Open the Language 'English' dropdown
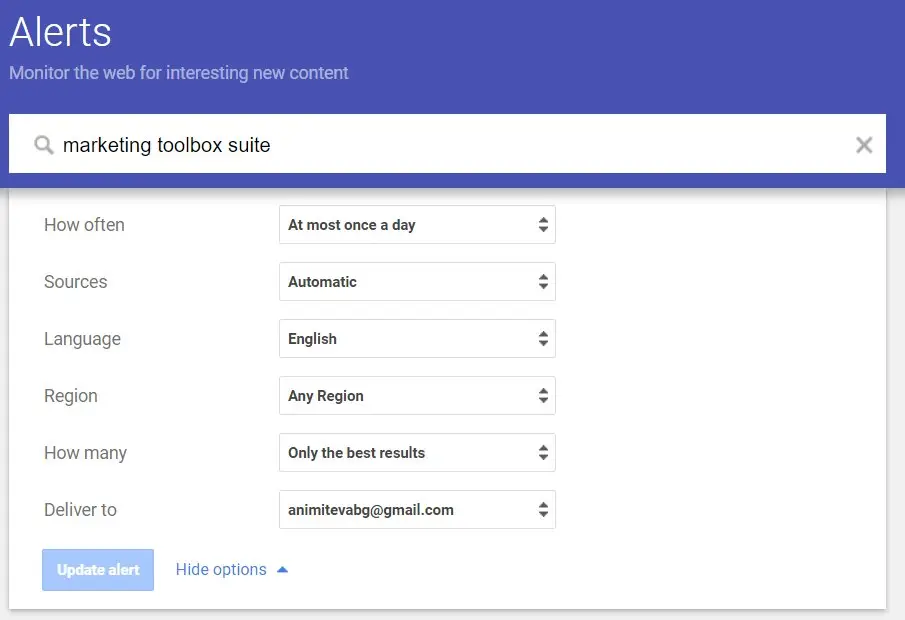The height and width of the screenshot is (620, 905). [x=417, y=339]
